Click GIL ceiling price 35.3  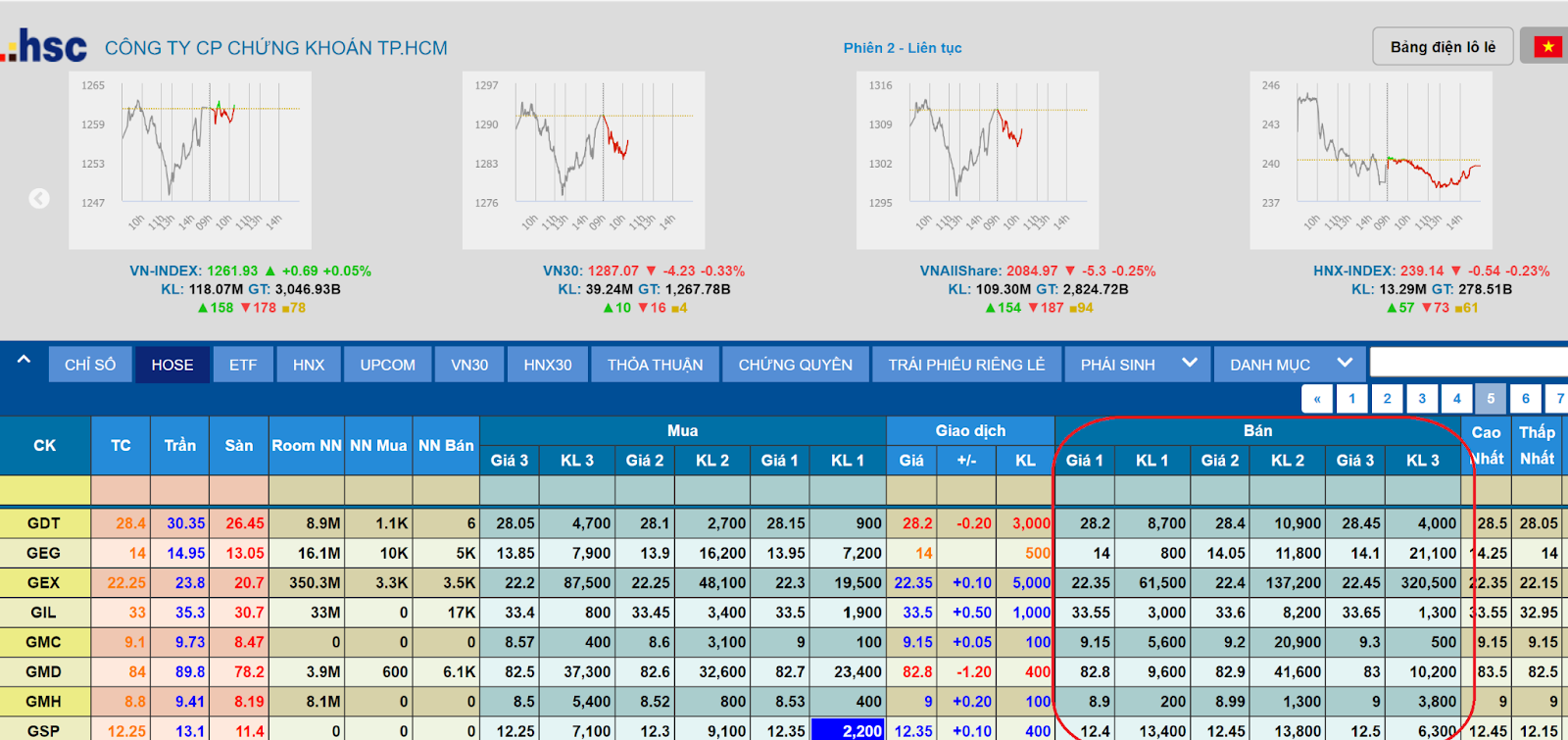pos(190,613)
